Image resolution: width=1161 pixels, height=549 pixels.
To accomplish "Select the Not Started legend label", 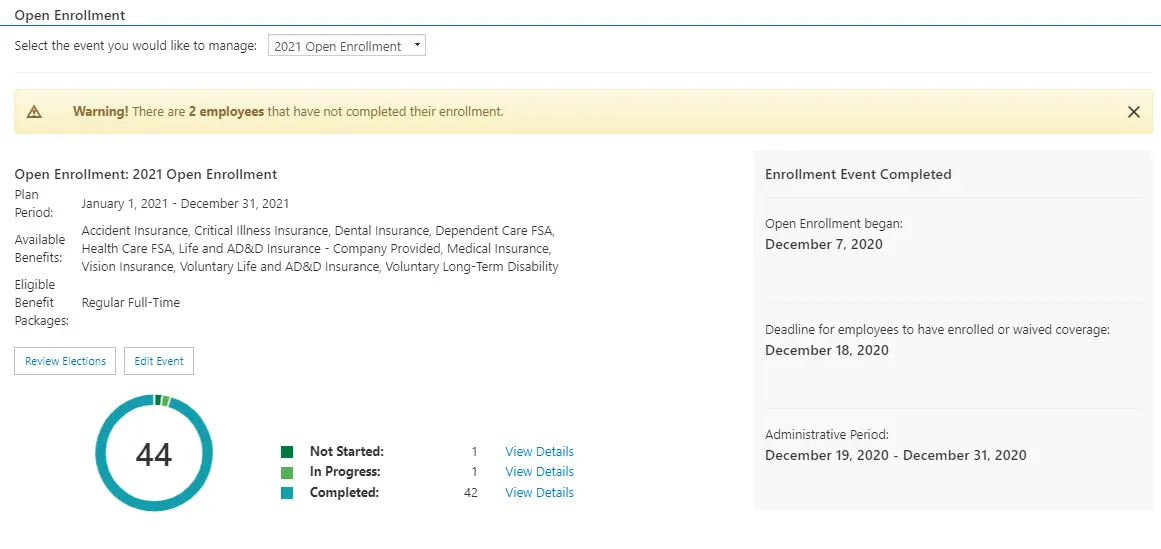I will [x=346, y=452].
